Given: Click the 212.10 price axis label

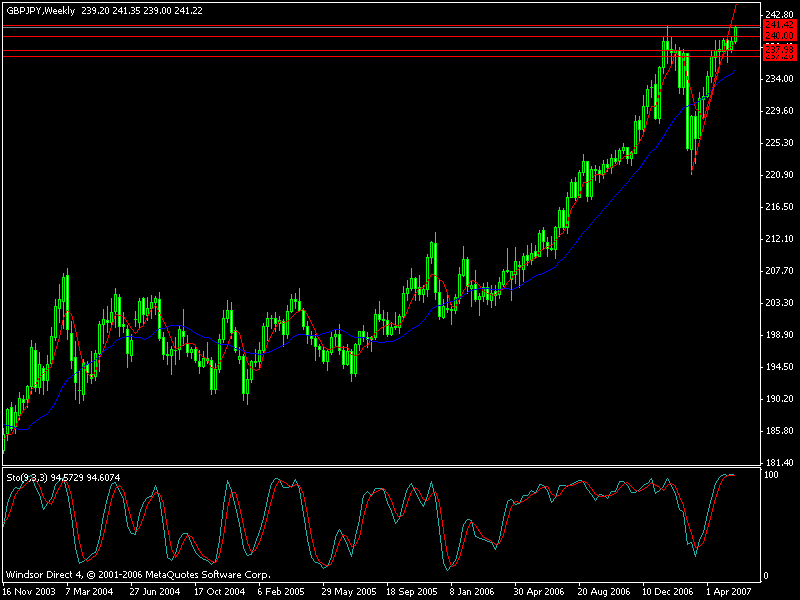Looking at the screenshot, I should coord(778,239).
